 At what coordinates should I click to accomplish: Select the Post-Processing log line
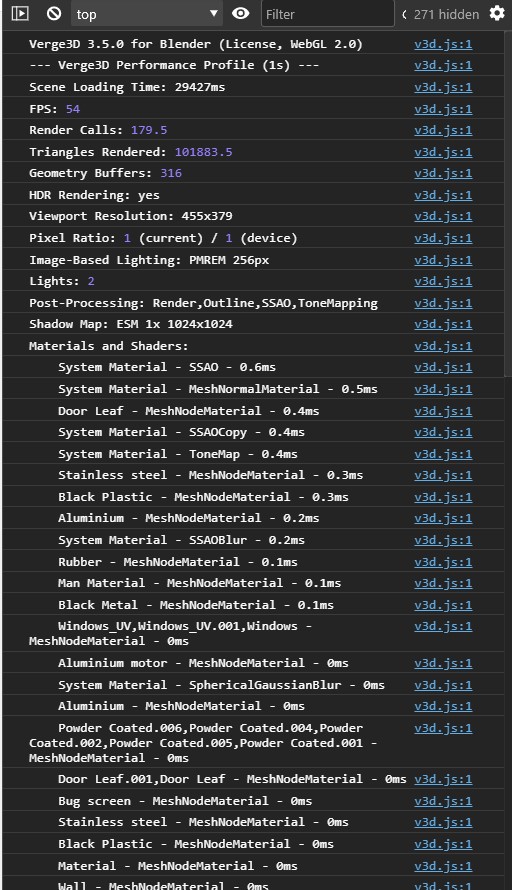pos(254,303)
